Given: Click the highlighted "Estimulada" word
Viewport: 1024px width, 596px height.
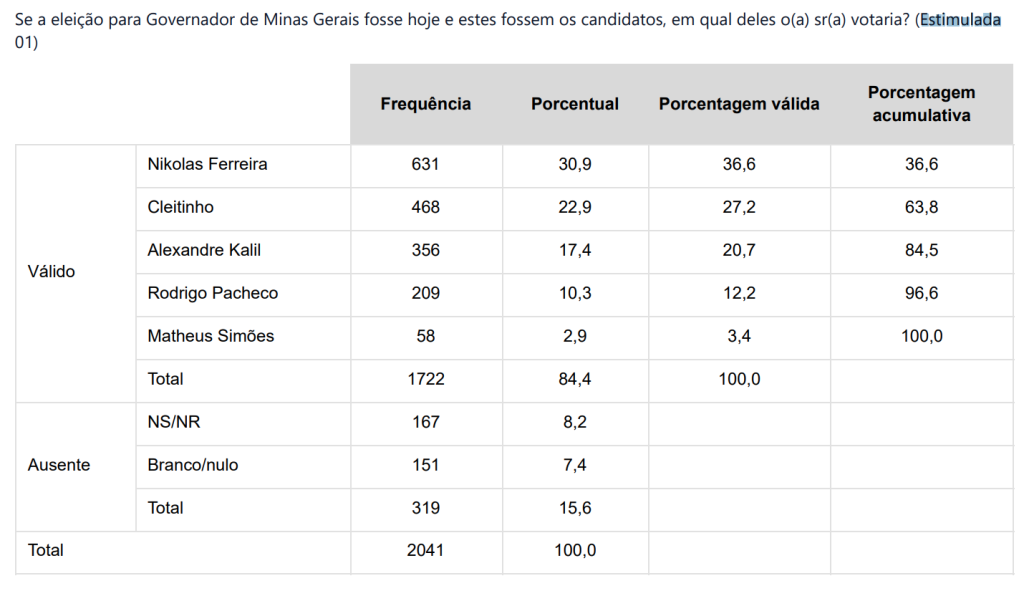Looking at the screenshot, I should [x=960, y=21].
